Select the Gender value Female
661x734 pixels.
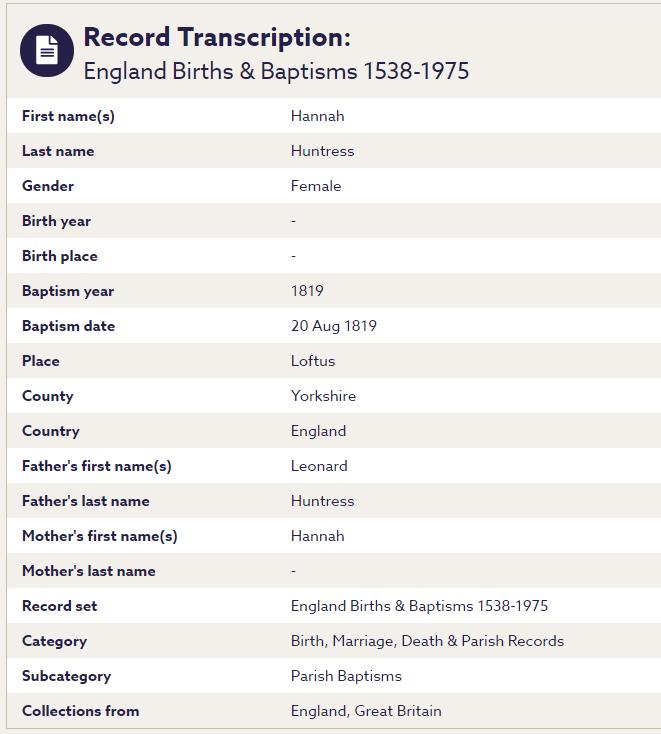[316, 186]
